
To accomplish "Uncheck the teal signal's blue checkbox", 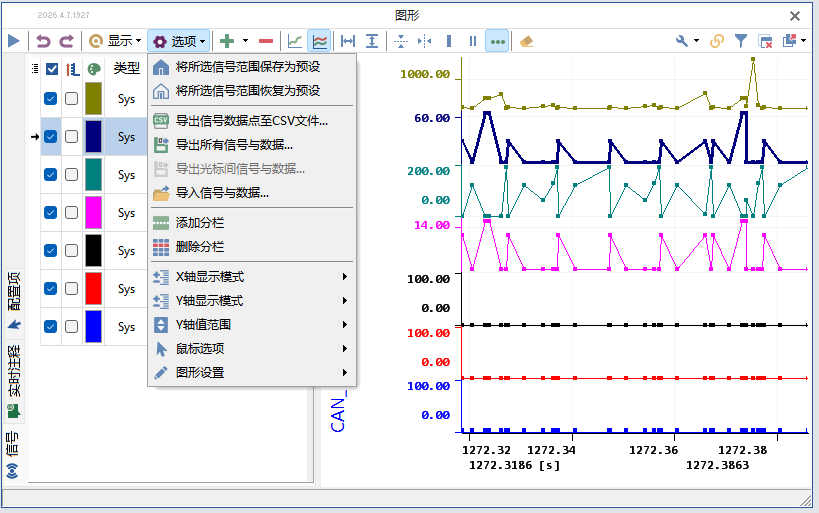I will (x=51, y=174).
